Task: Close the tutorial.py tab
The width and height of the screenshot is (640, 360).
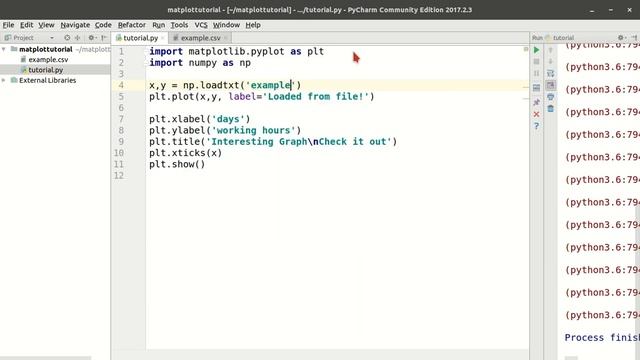Action: pyautogui.click(x=163, y=38)
